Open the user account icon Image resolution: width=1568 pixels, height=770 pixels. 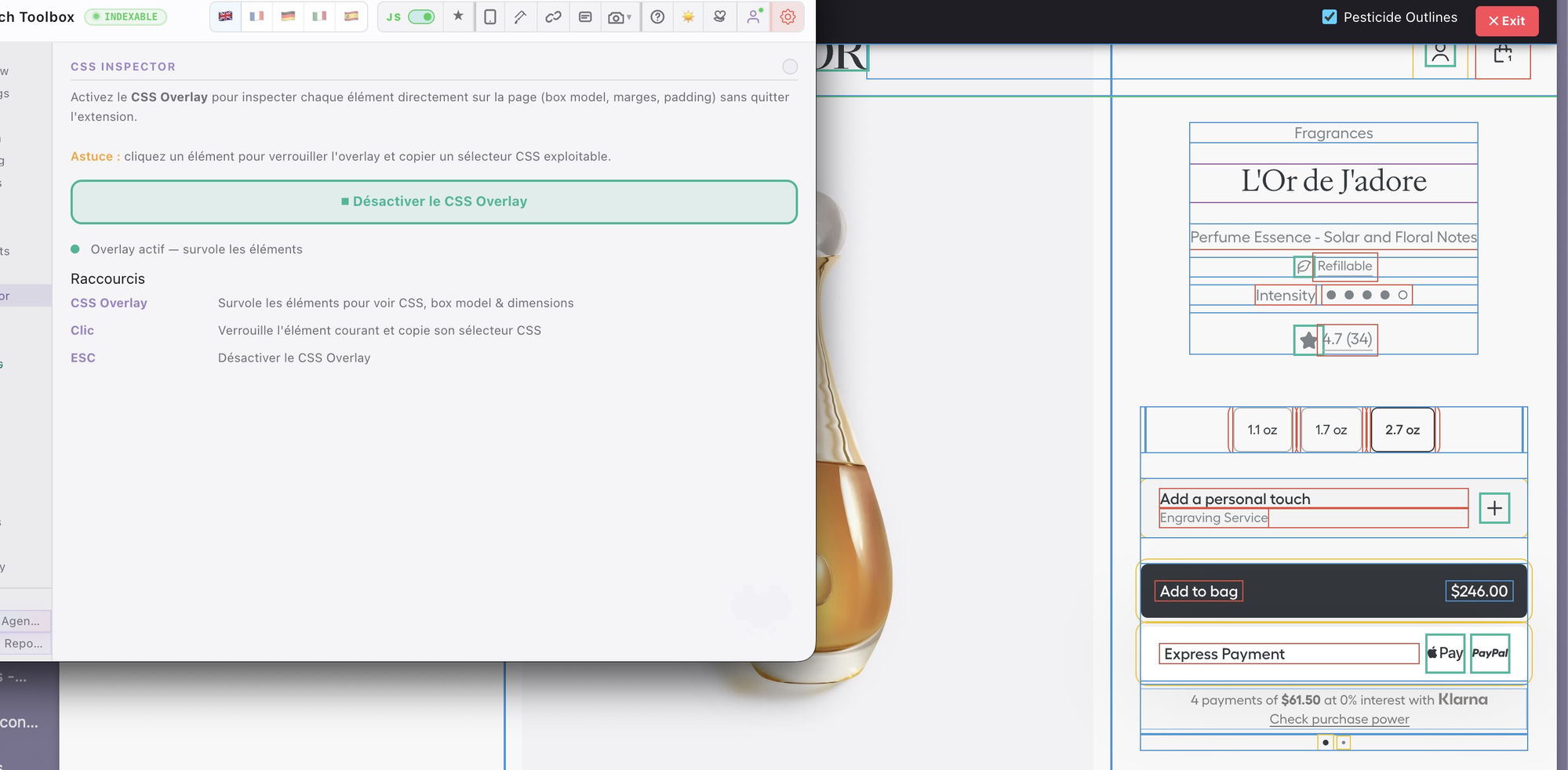click(753, 16)
